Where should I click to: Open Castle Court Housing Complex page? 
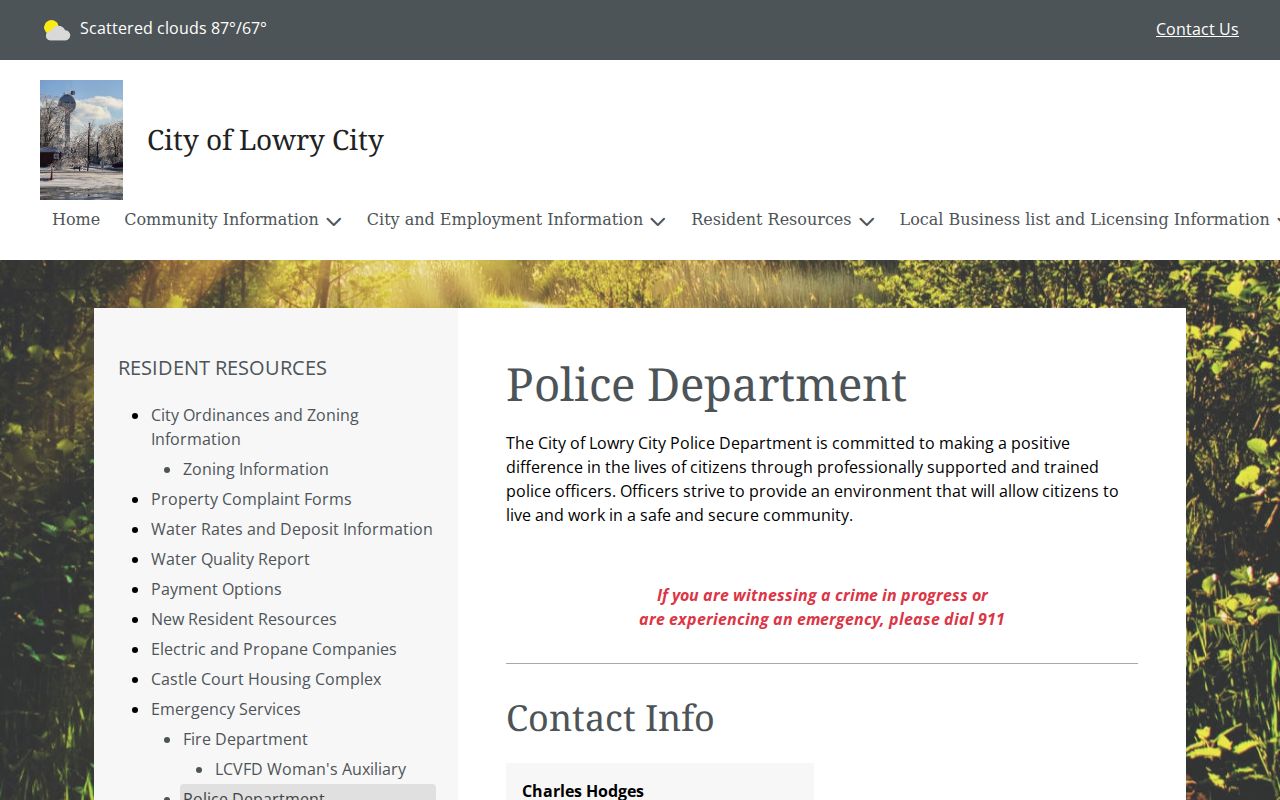point(266,679)
